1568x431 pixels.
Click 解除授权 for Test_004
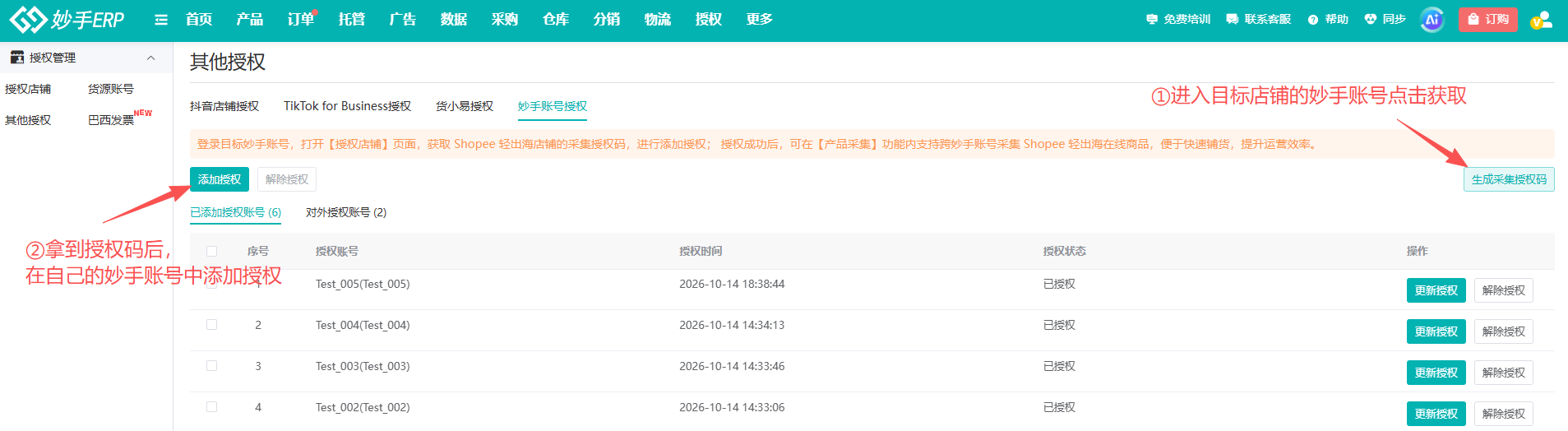click(x=1504, y=331)
